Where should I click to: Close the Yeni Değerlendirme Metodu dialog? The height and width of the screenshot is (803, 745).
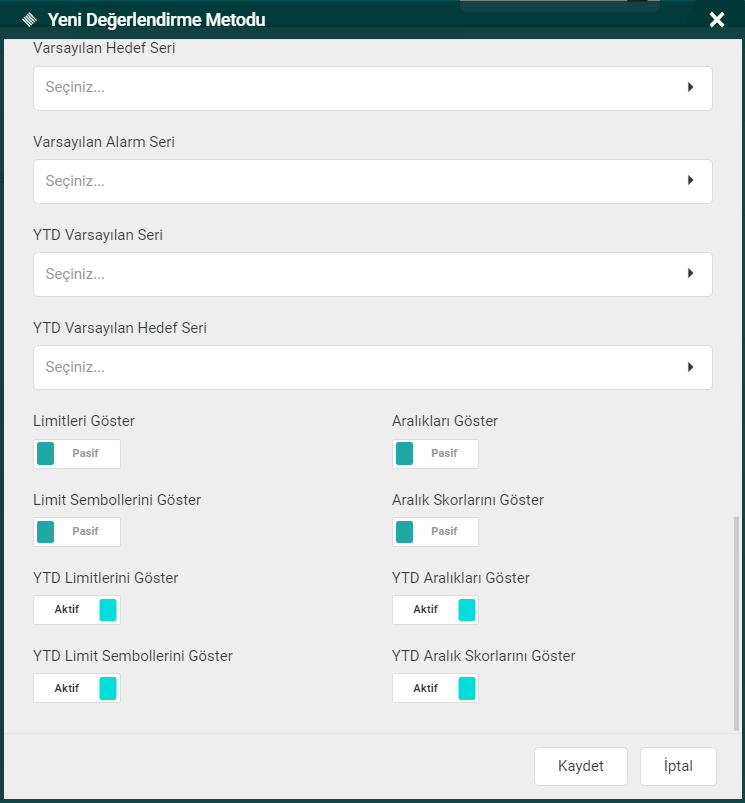[716, 19]
